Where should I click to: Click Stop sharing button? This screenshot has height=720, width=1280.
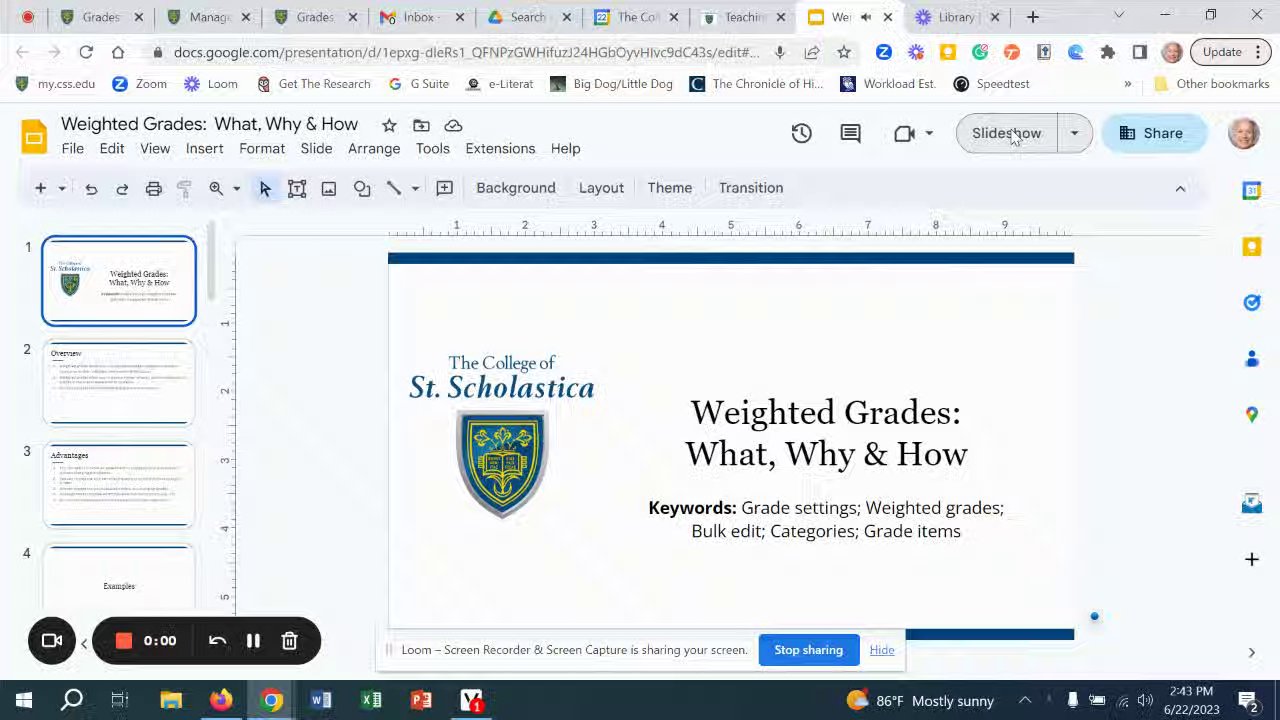(x=808, y=650)
